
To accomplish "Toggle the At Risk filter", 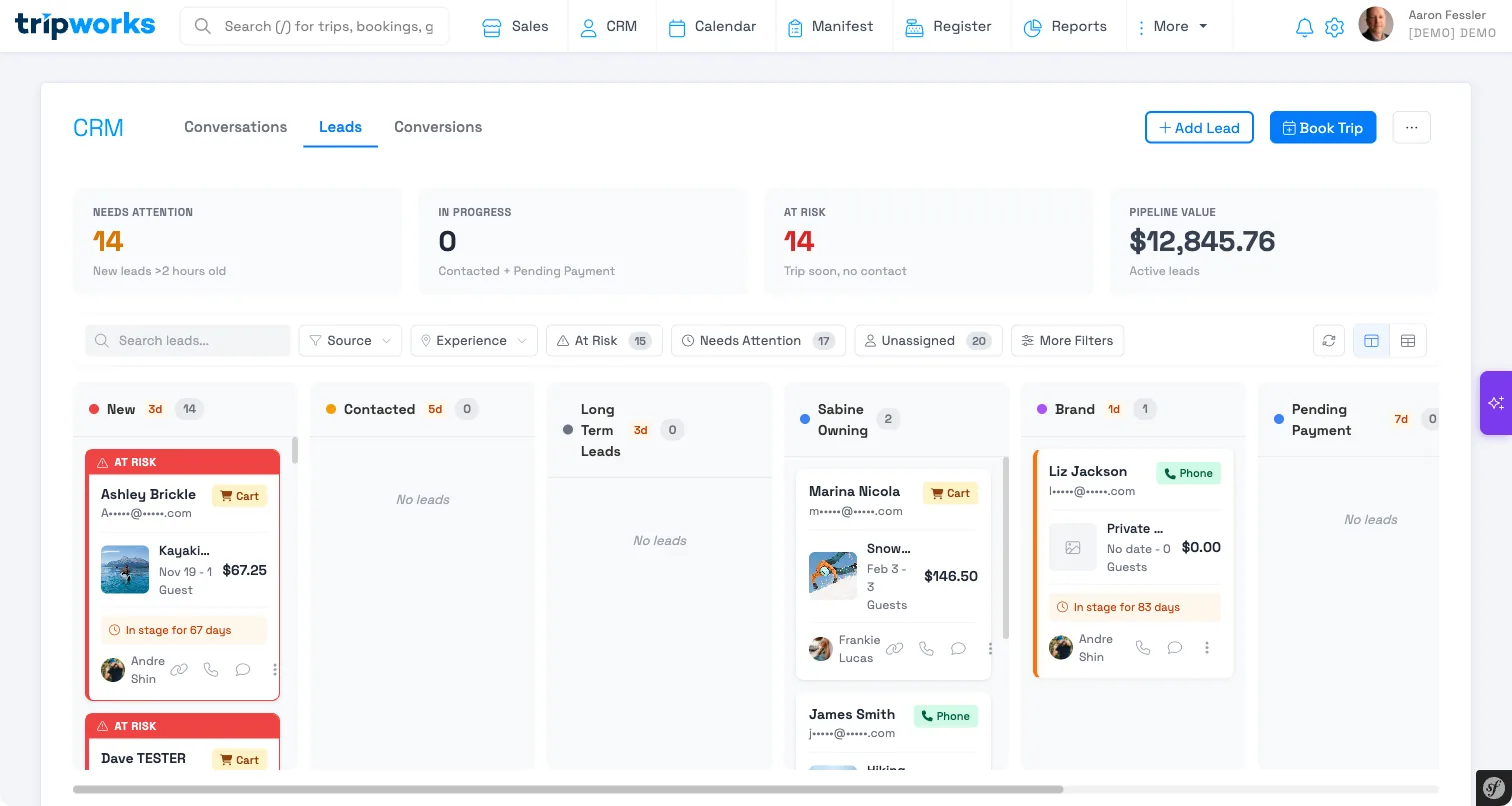I will click(603, 341).
